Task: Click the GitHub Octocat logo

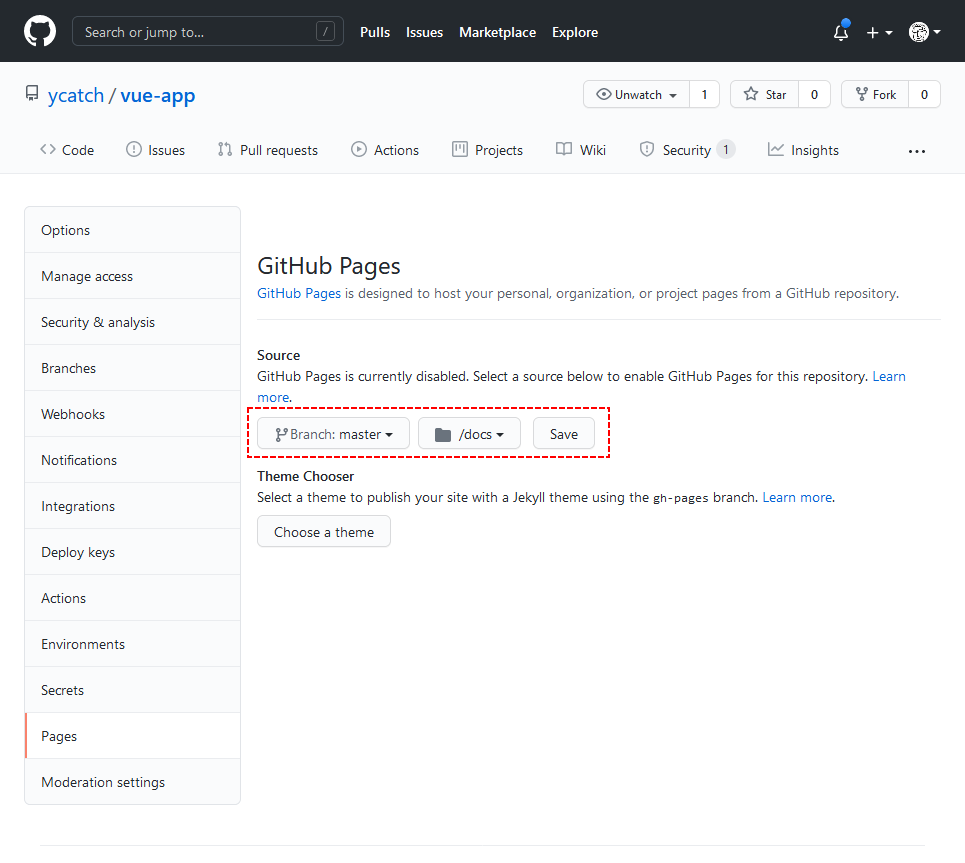Action: [40, 32]
